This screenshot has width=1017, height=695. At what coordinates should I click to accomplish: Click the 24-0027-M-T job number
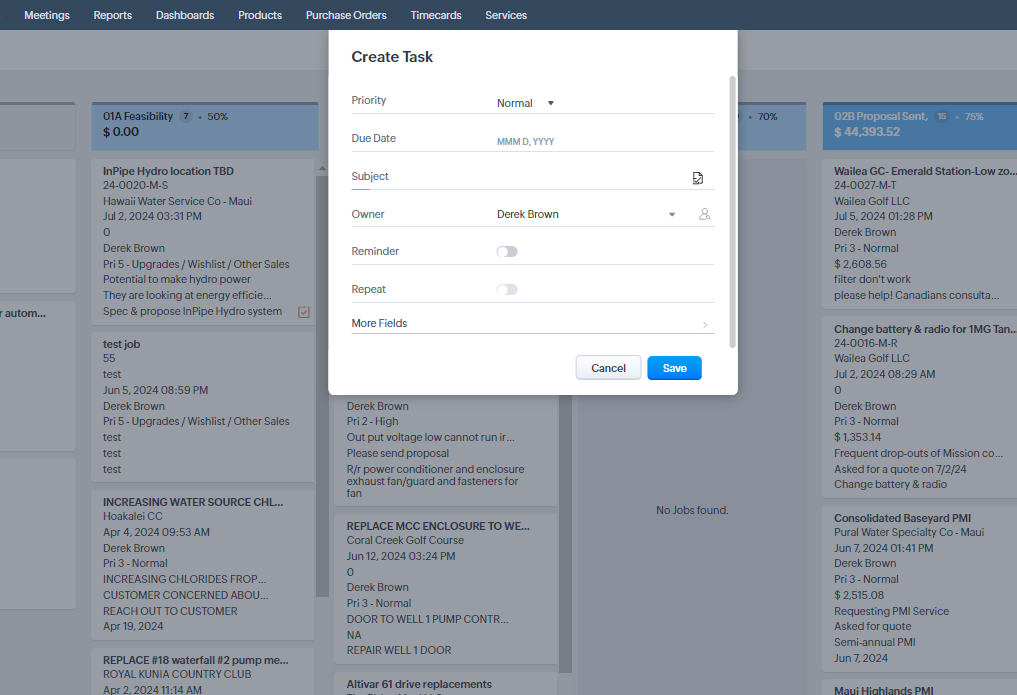coord(865,185)
